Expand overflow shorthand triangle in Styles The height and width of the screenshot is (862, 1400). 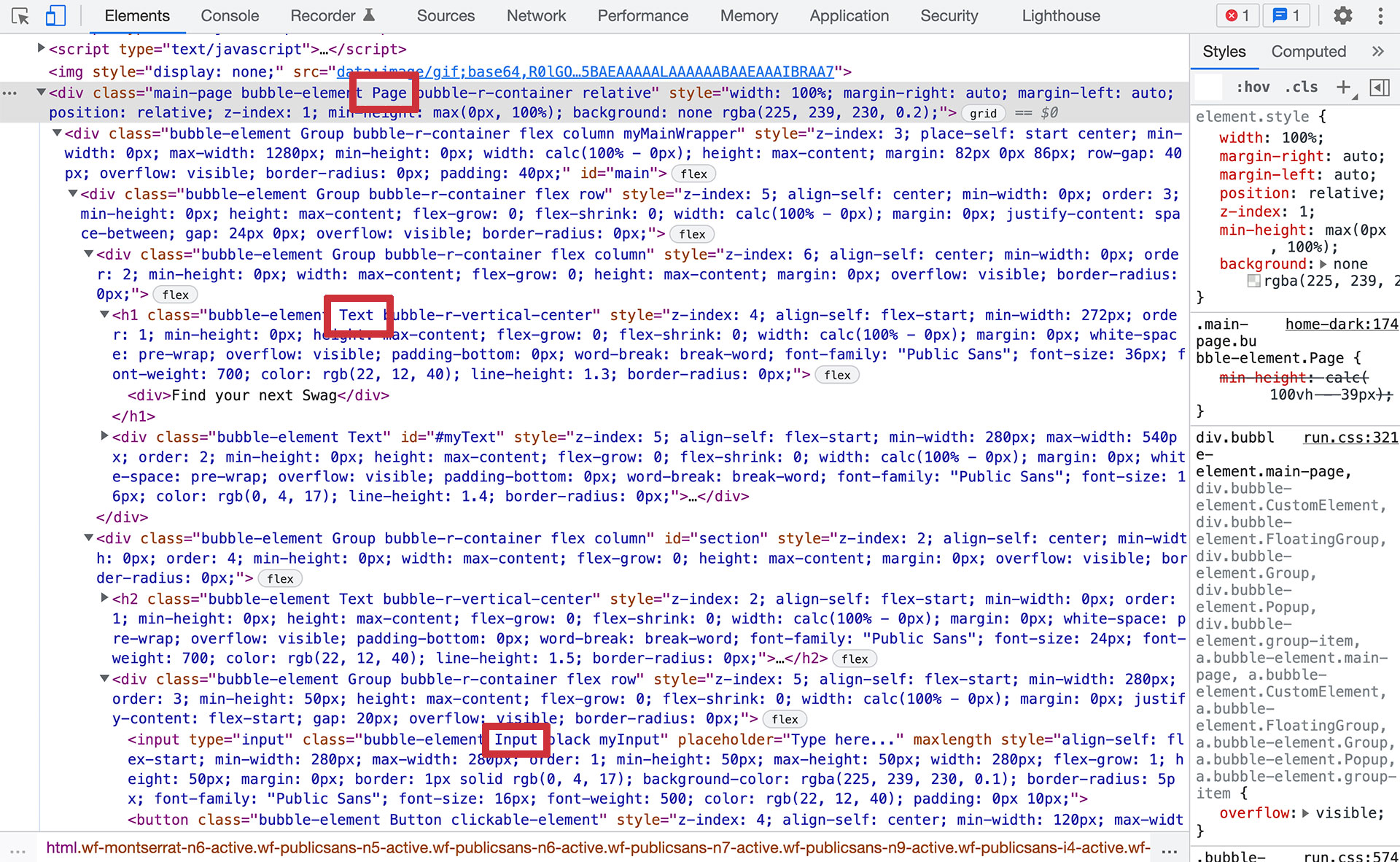(1305, 813)
